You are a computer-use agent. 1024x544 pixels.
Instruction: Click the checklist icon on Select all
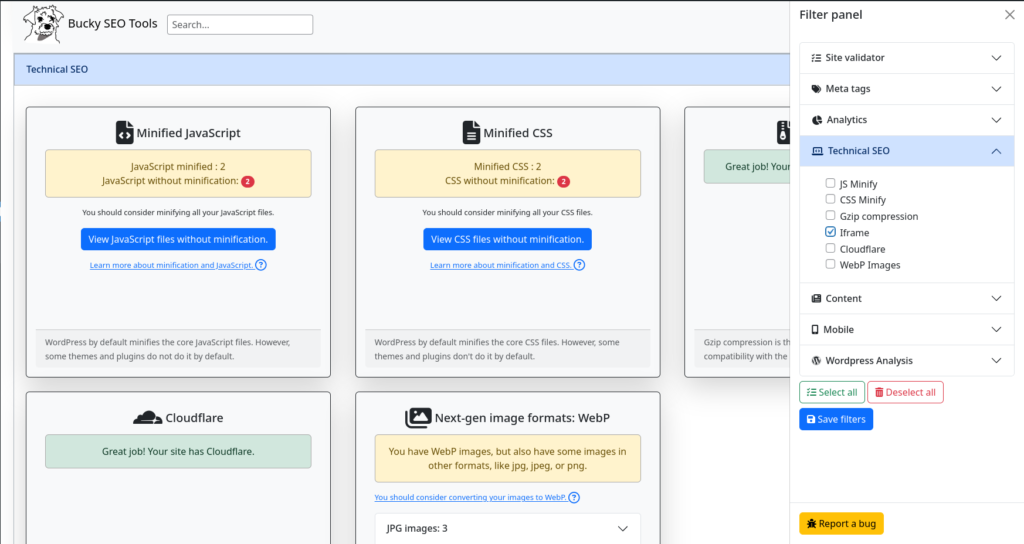(x=812, y=392)
